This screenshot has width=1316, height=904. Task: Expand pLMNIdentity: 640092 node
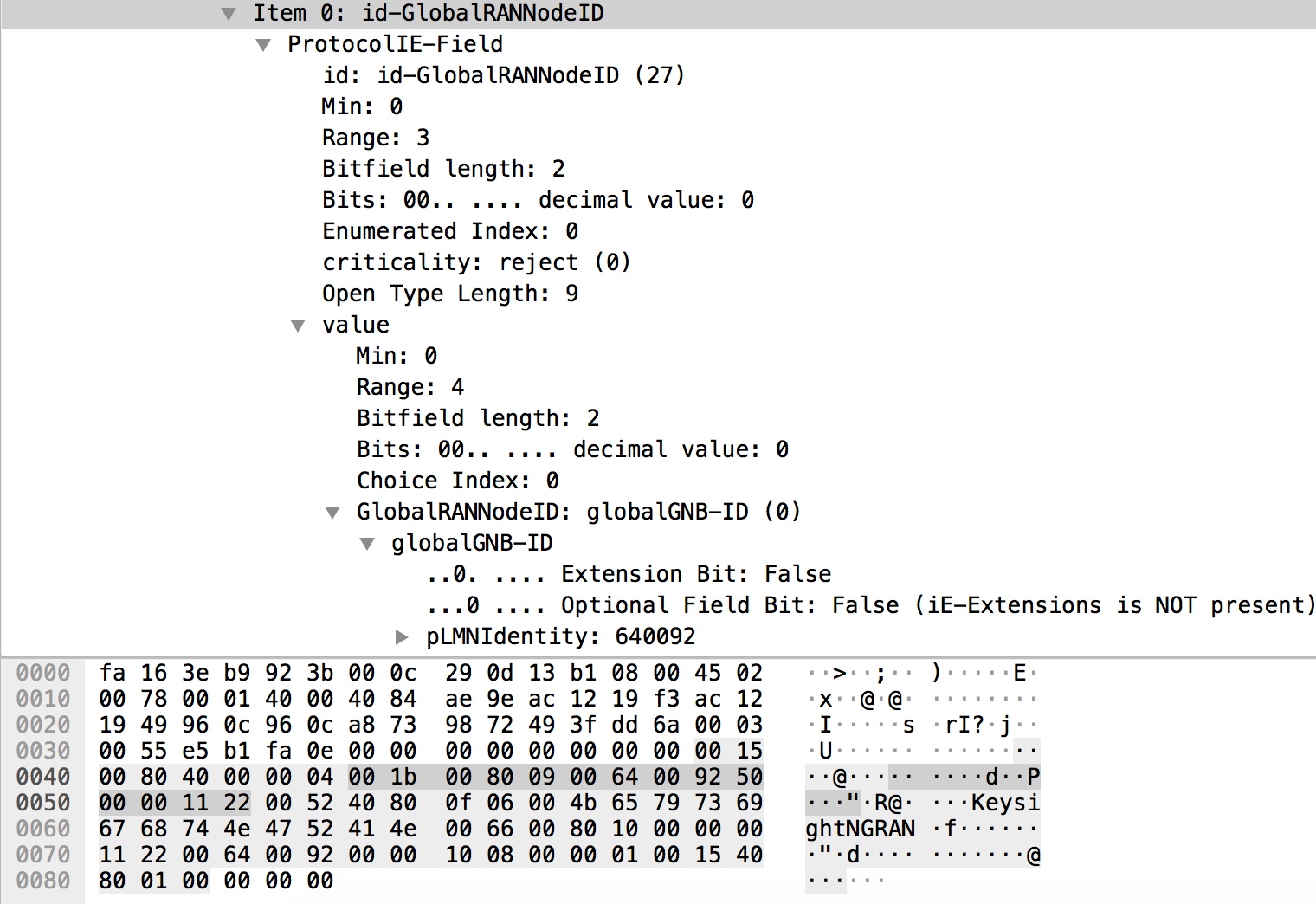402,637
